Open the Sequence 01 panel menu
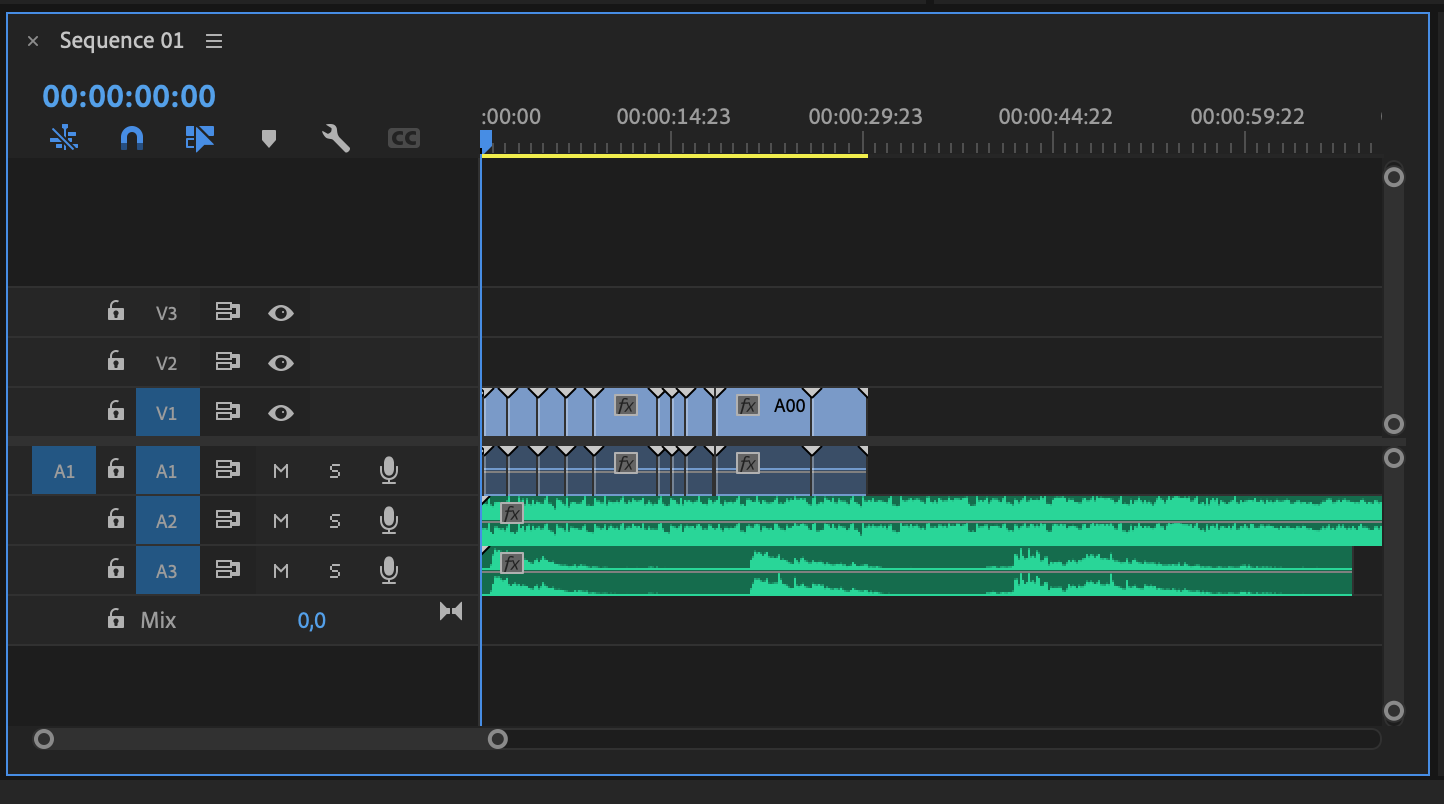This screenshot has width=1444, height=804. click(214, 41)
